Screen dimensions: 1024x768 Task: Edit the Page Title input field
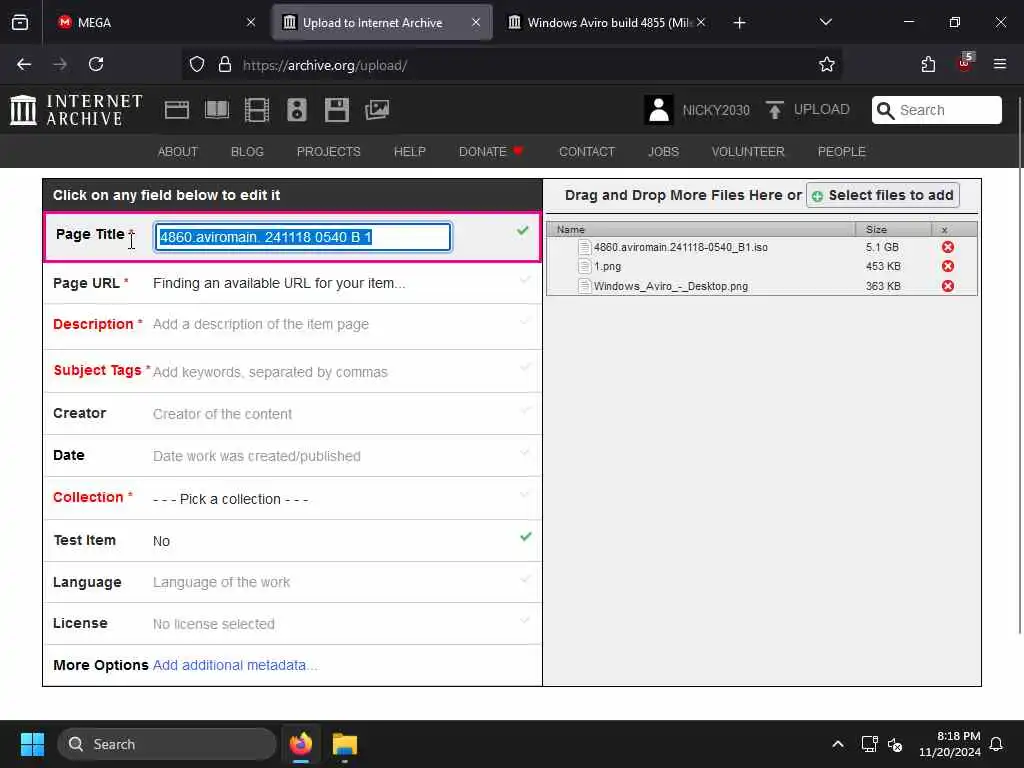point(303,237)
